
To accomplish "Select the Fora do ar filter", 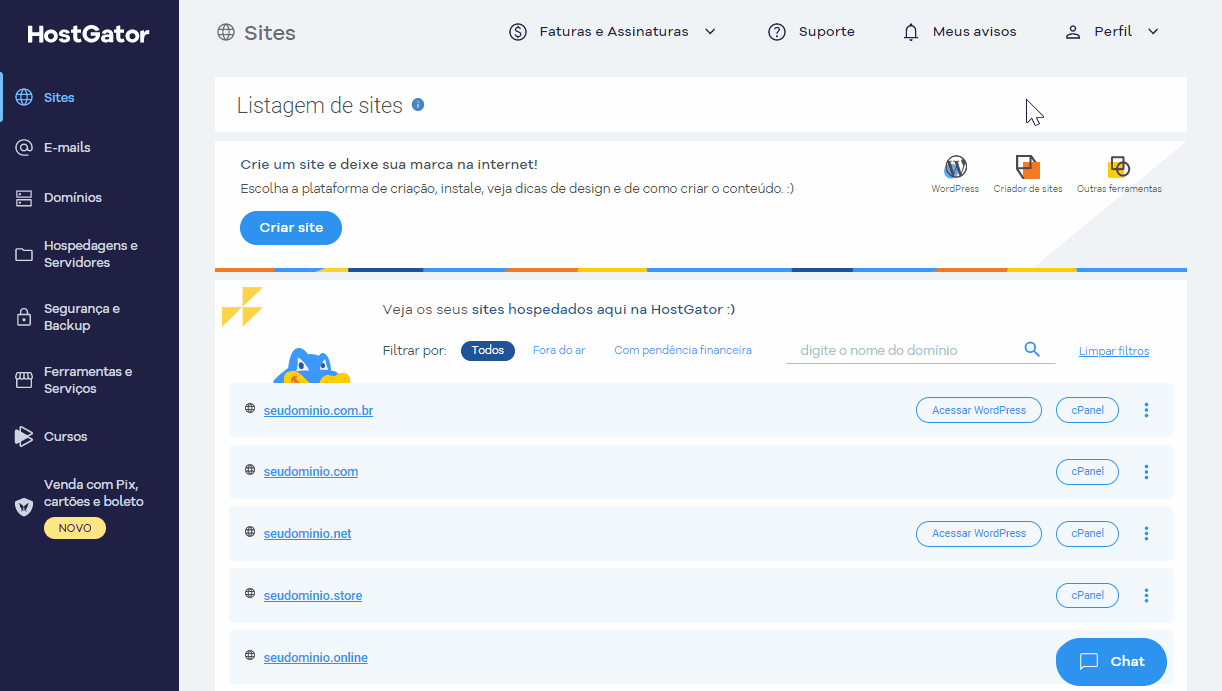I will (559, 351).
